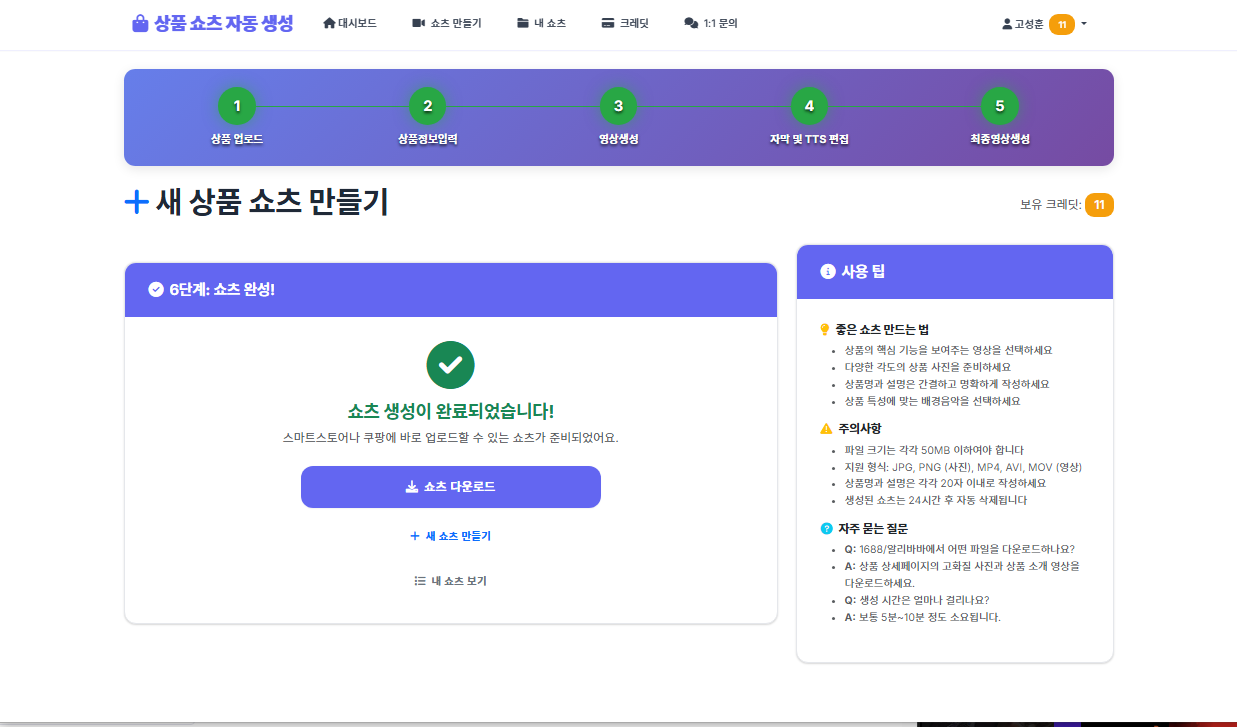Viewport: 1237px width, 727px height.
Task: Expand the 고성훈 user dropdown
Action: click(x=1084, y=24)
